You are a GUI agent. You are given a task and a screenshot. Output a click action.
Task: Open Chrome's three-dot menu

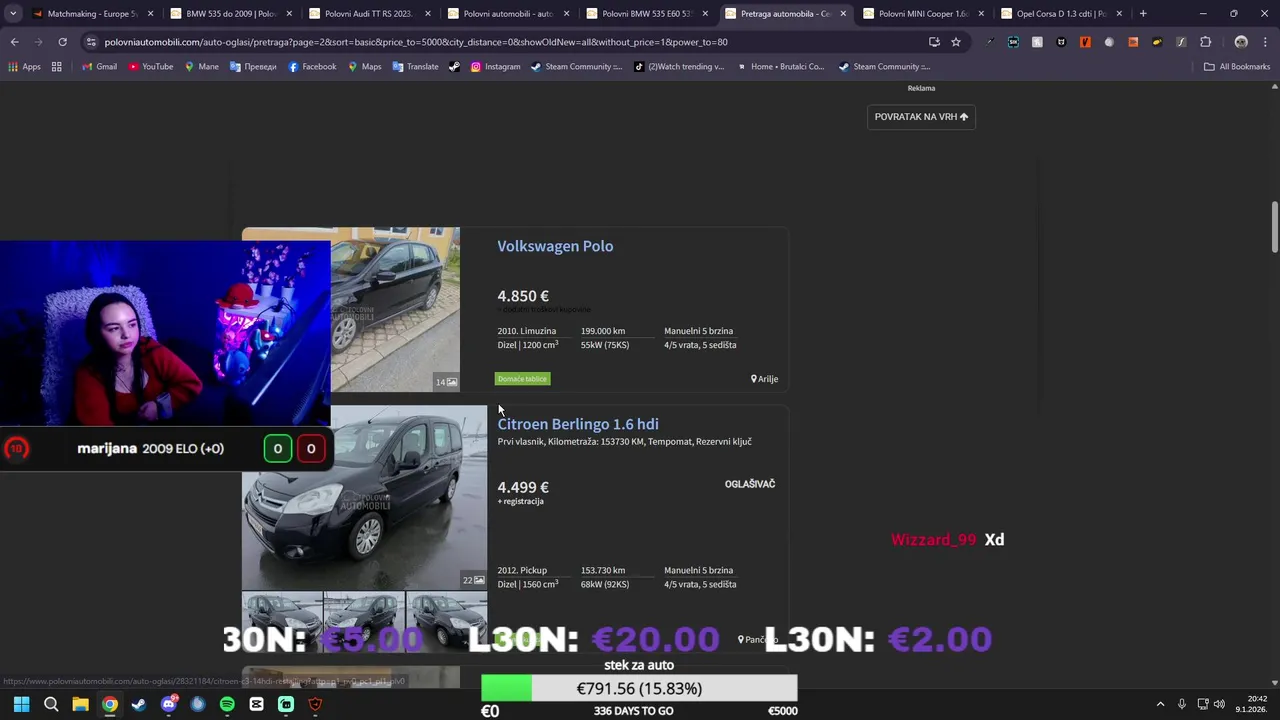[1265, 42]
